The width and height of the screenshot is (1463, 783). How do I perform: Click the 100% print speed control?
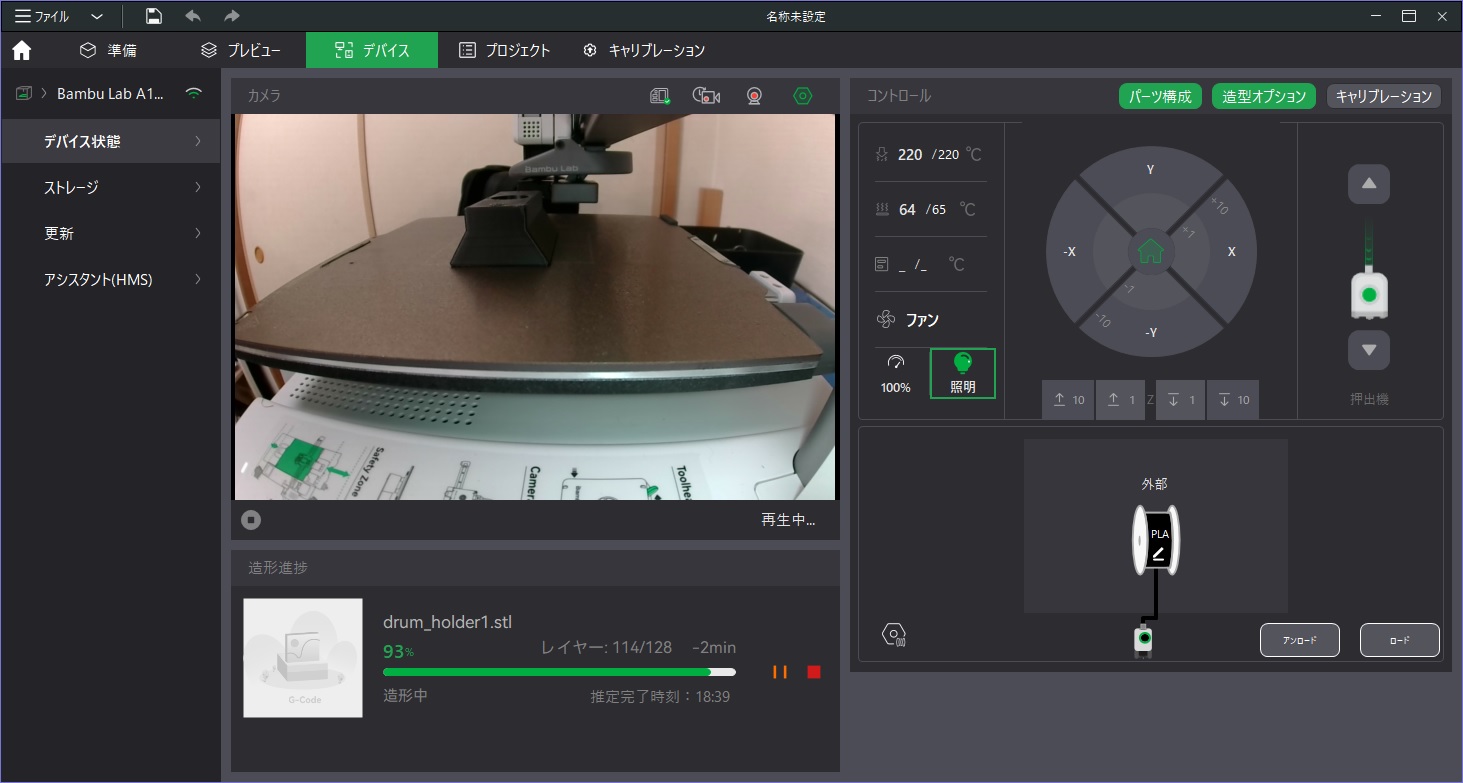point(895,373)
